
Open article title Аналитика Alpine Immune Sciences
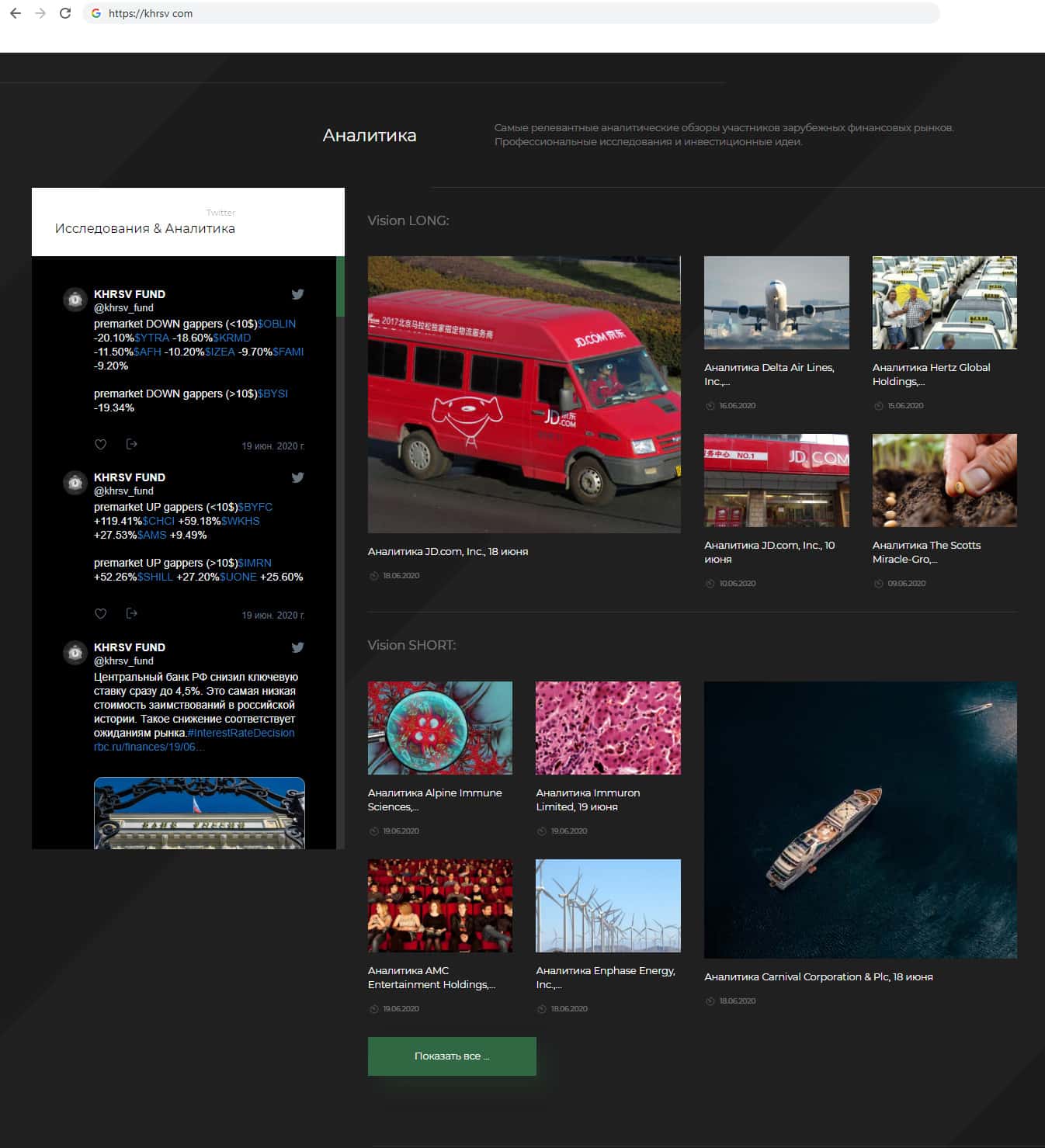pos(435,799)
